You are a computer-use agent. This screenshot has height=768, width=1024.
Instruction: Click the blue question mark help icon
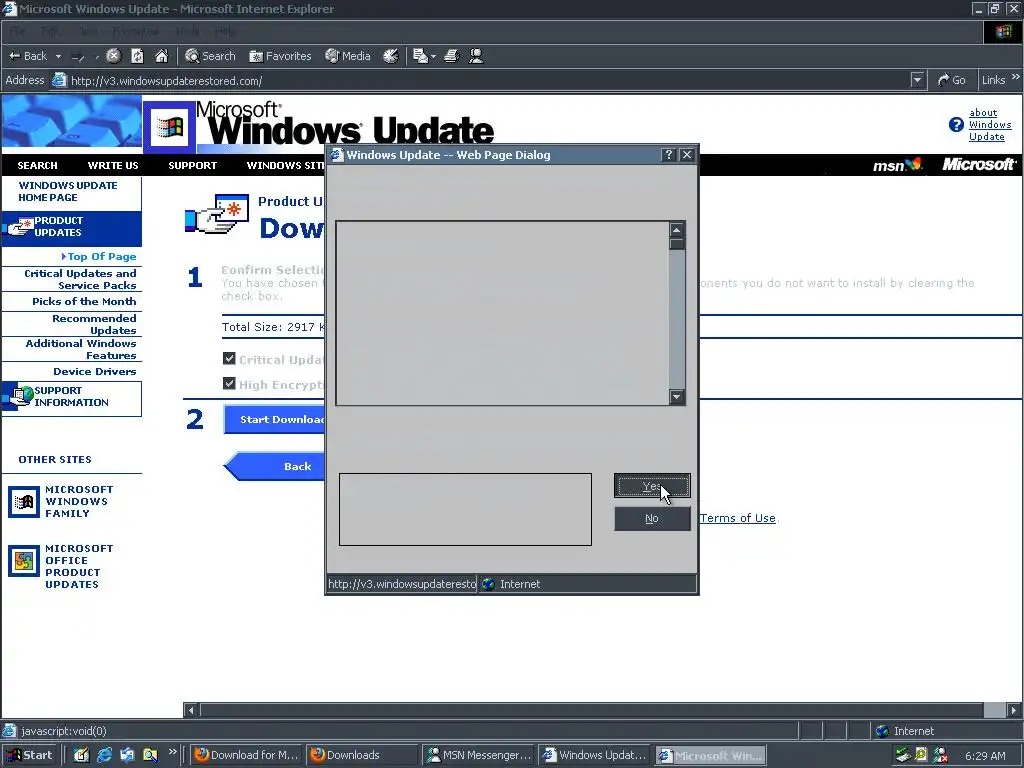[x=956, y=125]
